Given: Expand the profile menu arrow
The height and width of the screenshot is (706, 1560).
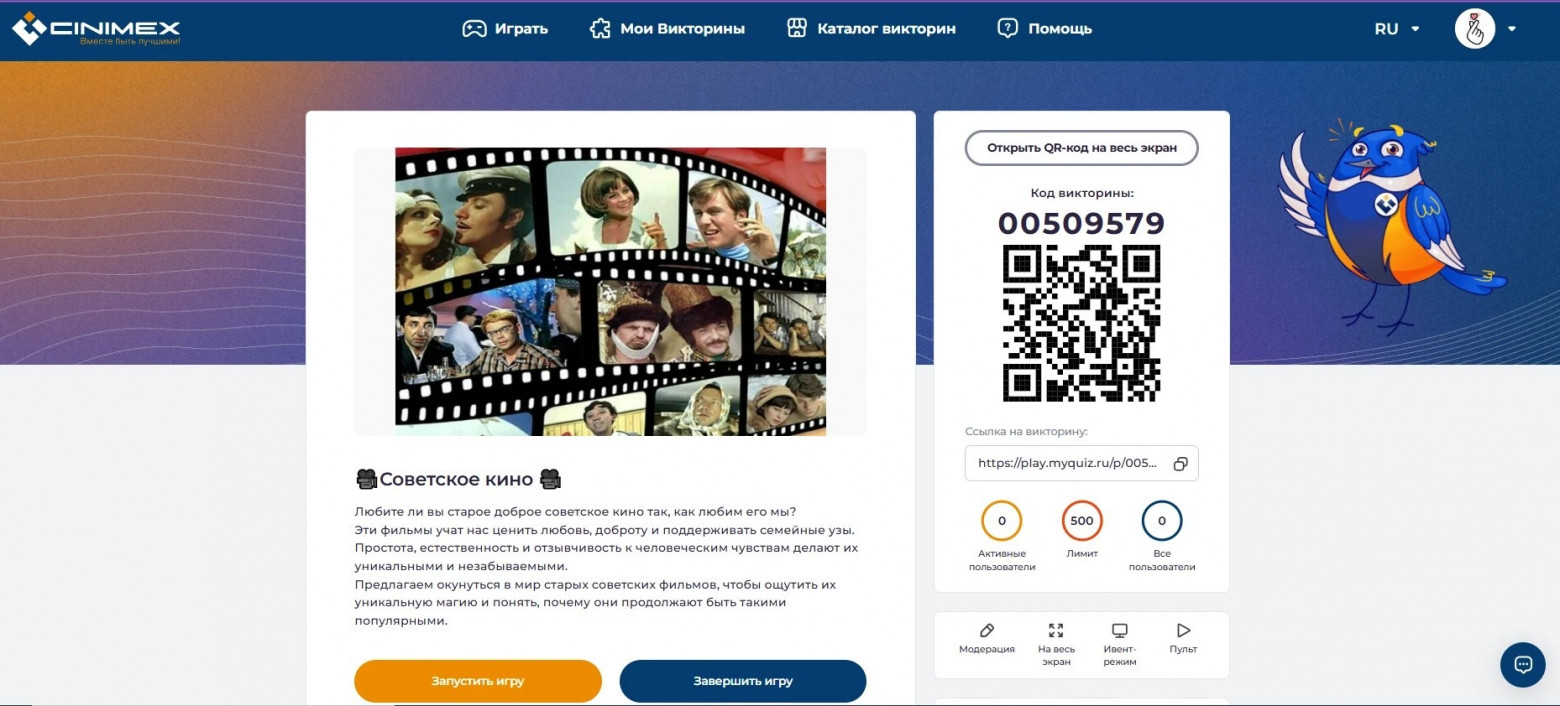Looking at the screenshot, I should pyautogui.click(x=1512, y=29).
